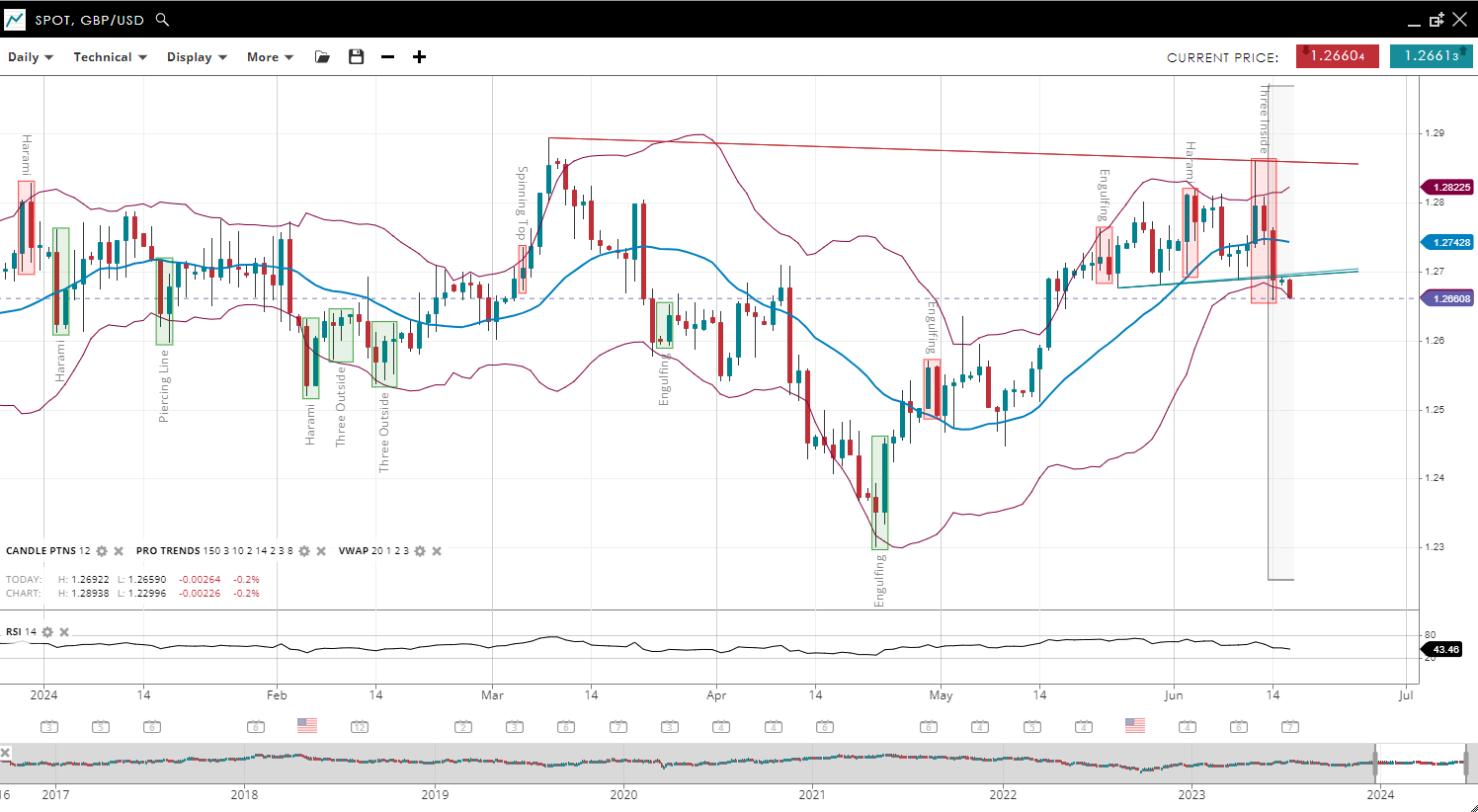Expand the Technical indicators dropdown
Image resolution: width=1478 pixels, height=812 pixels.
coord(110,57)
